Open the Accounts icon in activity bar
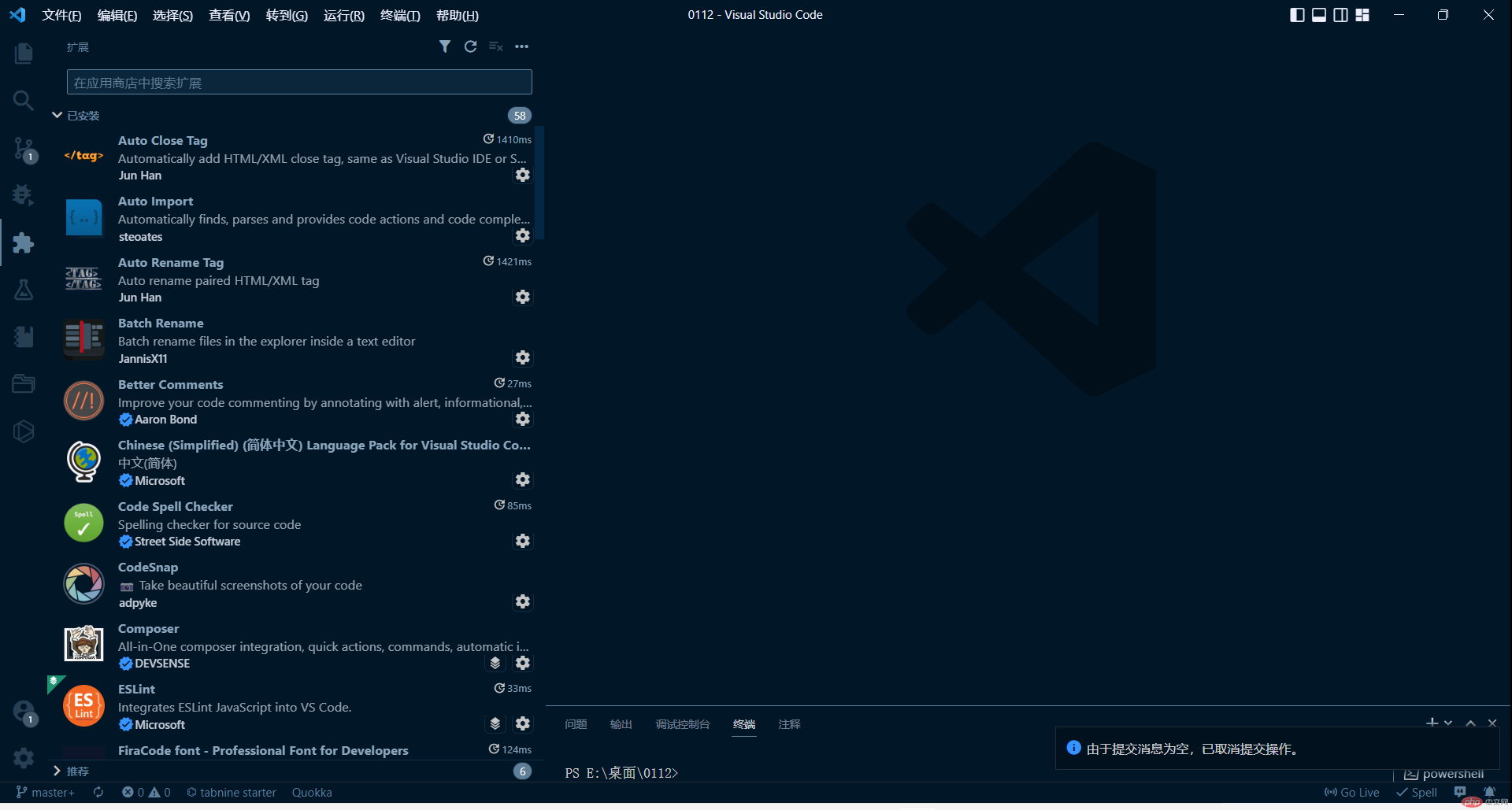Image resolution: width=1512 pixels, height=810 pixels. pyautogui.click(x=24, y=713)
